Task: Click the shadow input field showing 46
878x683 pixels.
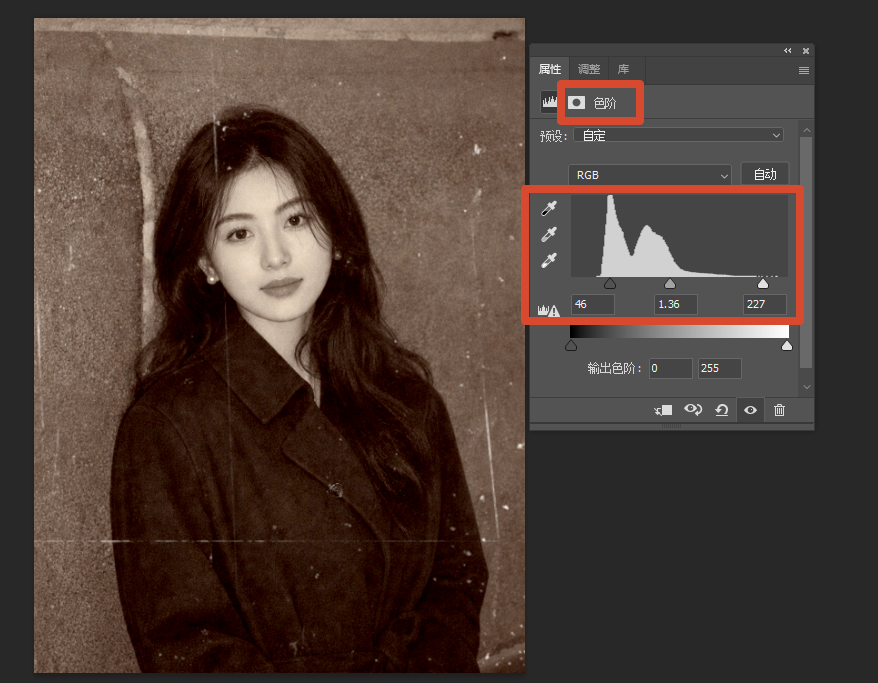Action: point(593,304)
